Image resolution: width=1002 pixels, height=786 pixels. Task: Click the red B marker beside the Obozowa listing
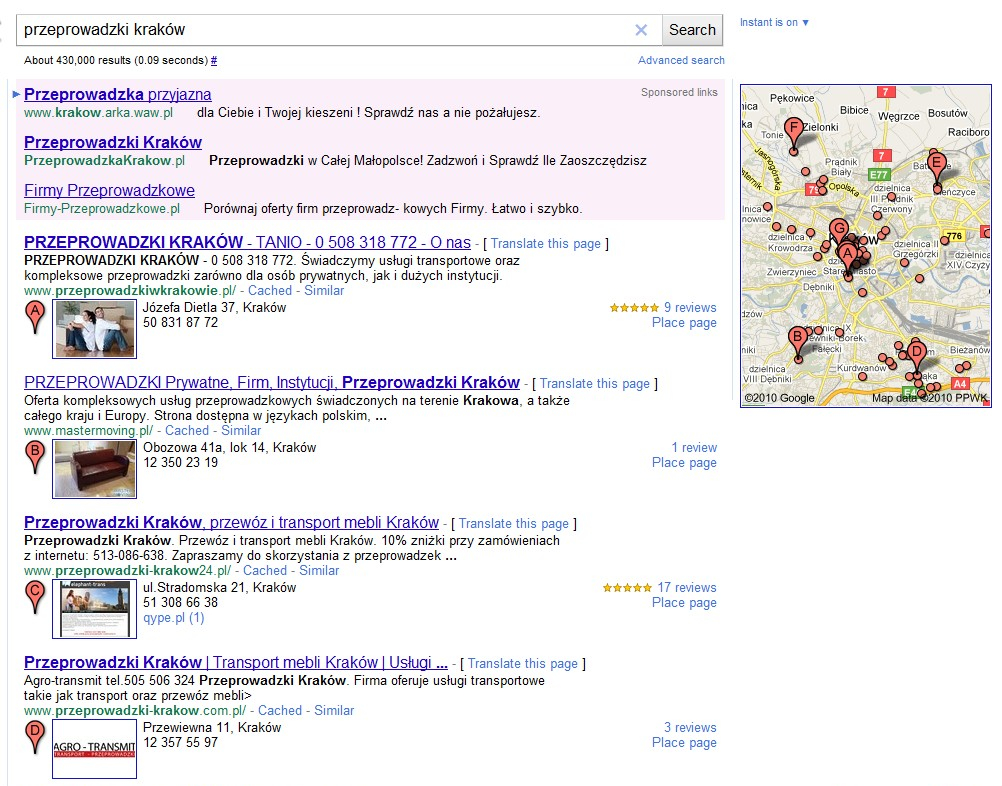tap(35, 458)
